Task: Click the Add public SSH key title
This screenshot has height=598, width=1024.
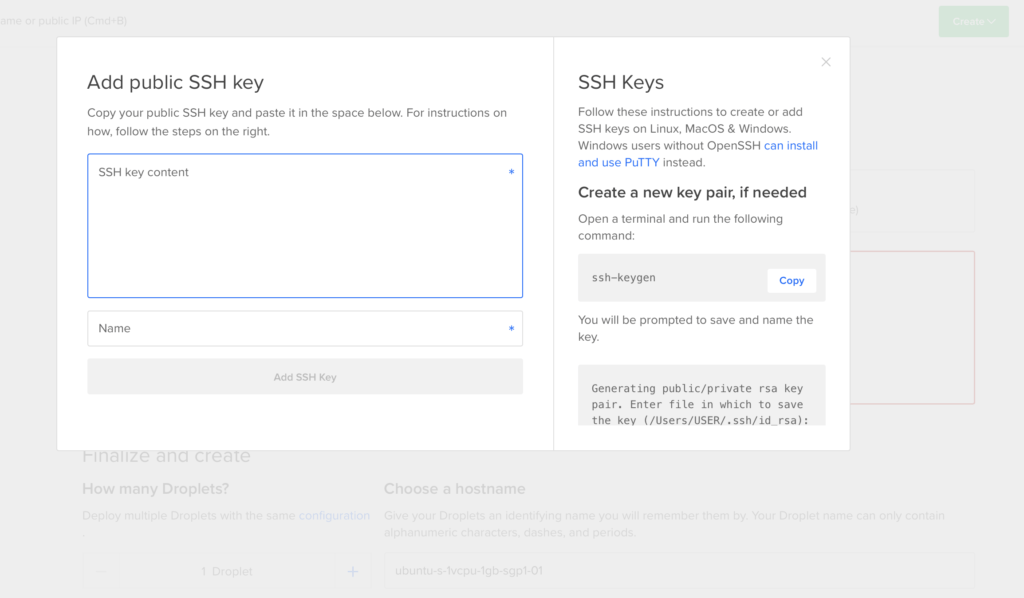Action: [x=175, y=83]
